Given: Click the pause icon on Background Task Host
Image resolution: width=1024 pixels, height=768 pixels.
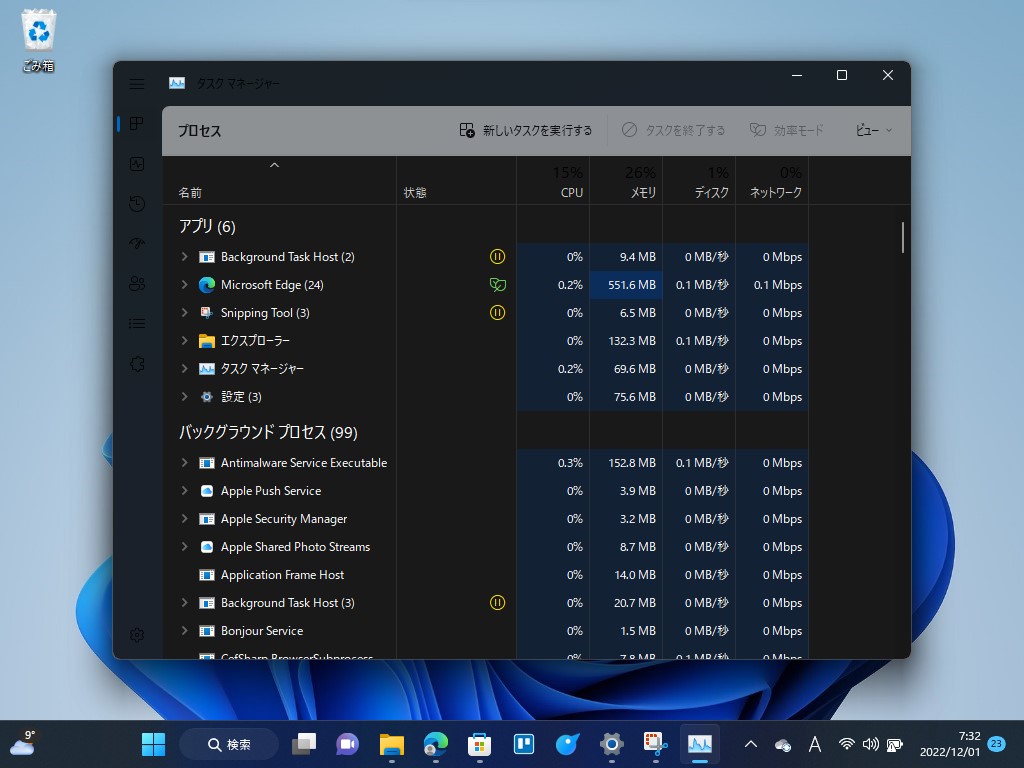Looking at the screenshot, I should [497, 256].
